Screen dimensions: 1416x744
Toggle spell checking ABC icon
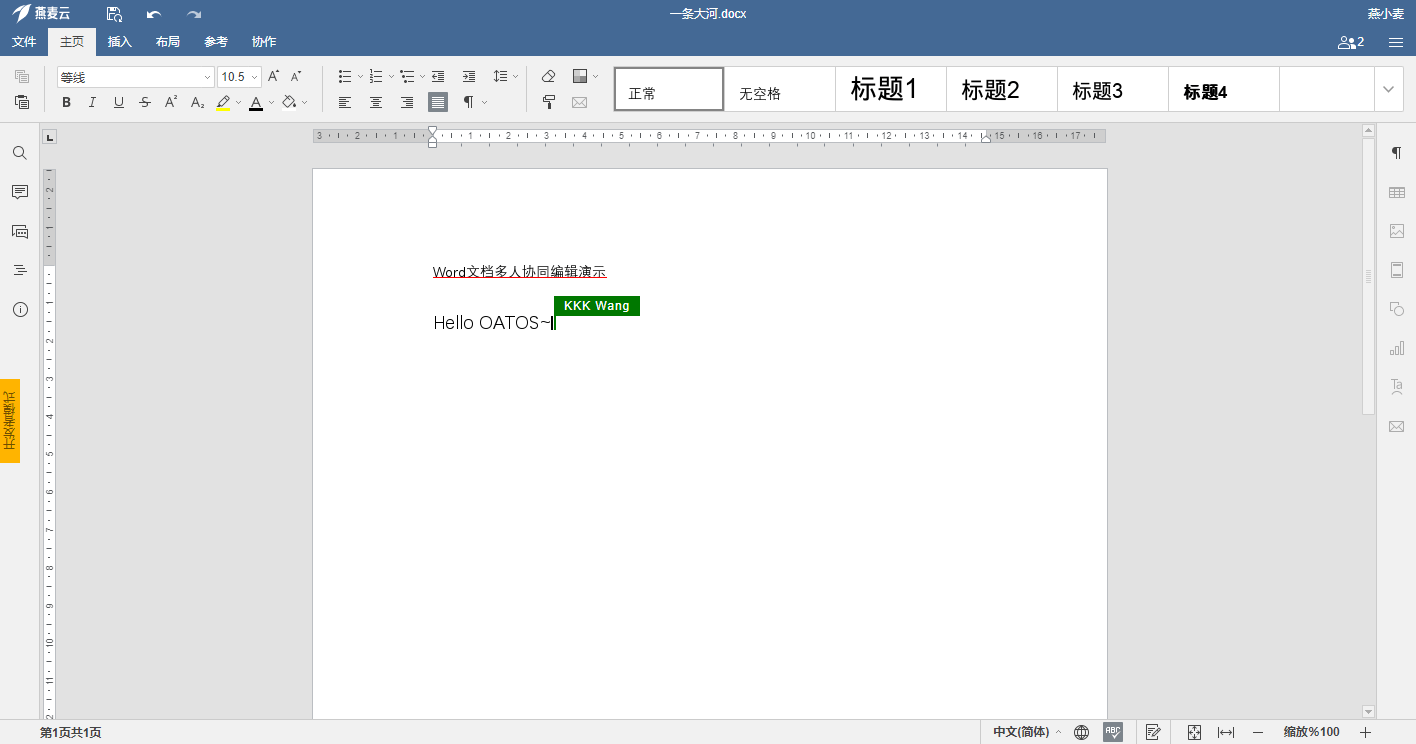coord(1113,732)
